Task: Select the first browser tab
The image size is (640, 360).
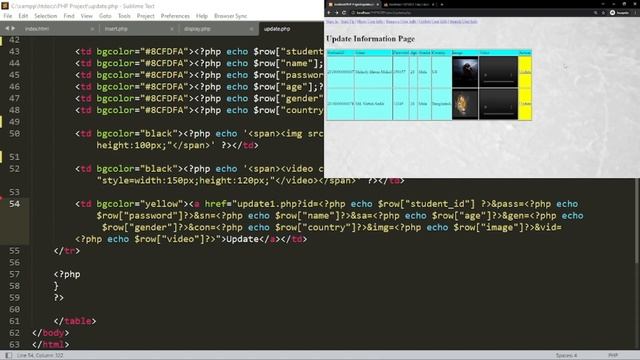Action: (x=353, y=4)
